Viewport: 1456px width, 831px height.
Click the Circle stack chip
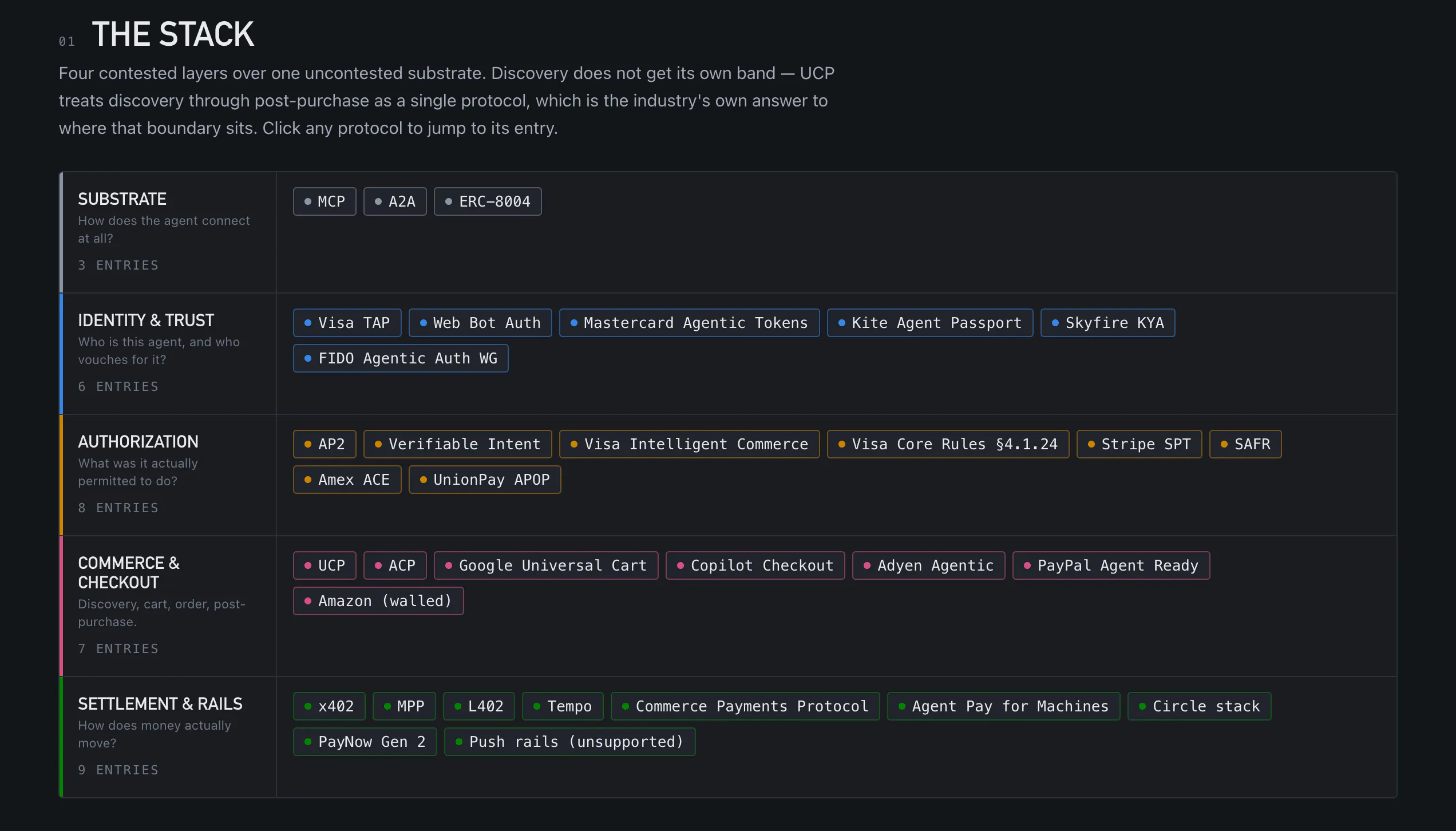(1199, 706)
